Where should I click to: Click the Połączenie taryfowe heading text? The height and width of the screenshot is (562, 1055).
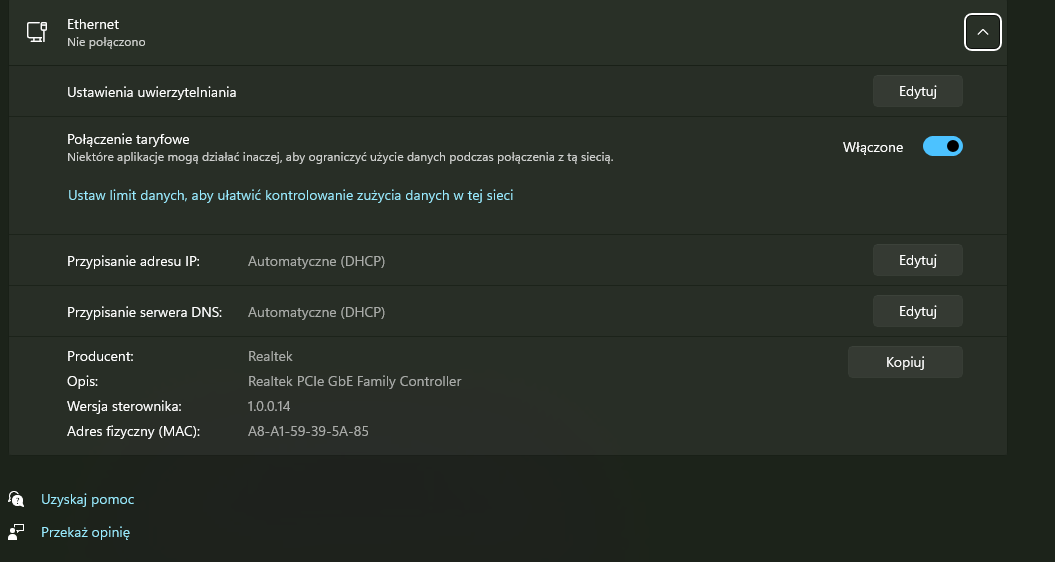coord(128,139)
